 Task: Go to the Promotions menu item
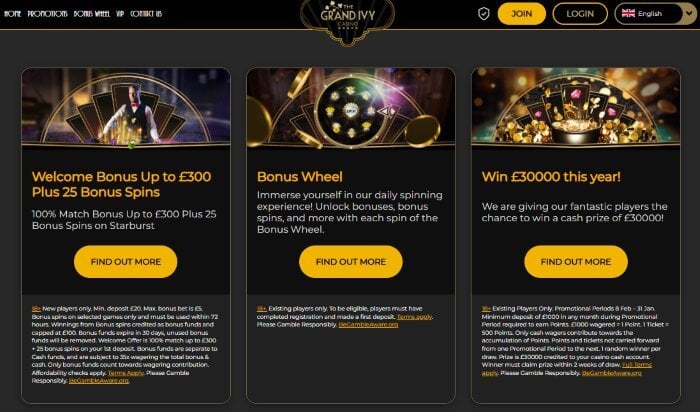47,14
